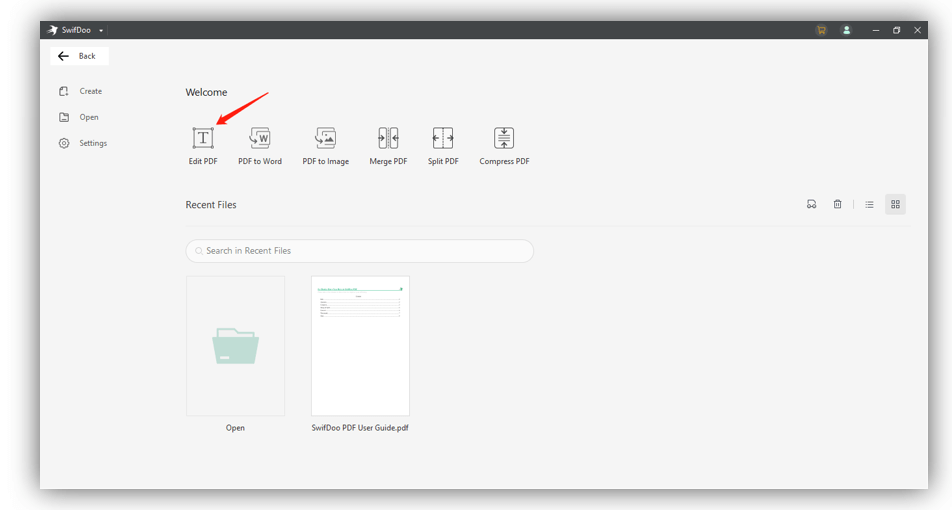The image size is (952, 510).
Task: Click the SwifDoo PDF User Guide.pdf file name
Action: click(360, 427)
